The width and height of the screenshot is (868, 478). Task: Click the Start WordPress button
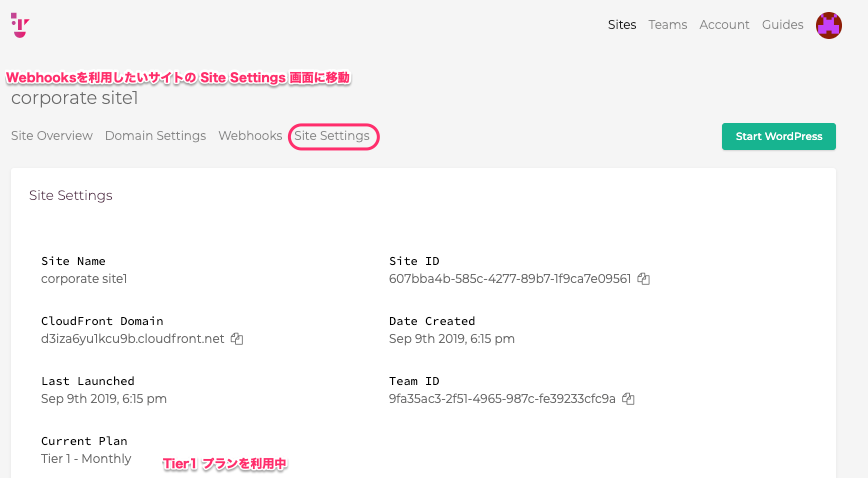pyautogui.click(x=779, y=136)
